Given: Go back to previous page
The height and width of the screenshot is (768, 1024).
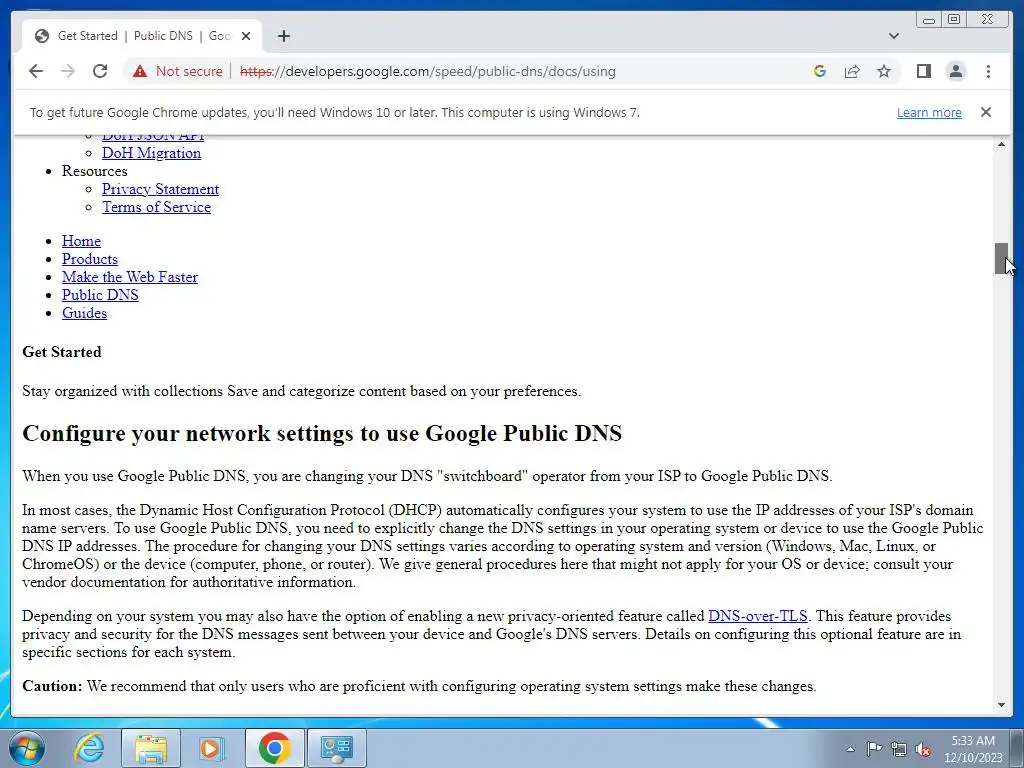Looking at the screenshot, I should click(x=36, y=71).
